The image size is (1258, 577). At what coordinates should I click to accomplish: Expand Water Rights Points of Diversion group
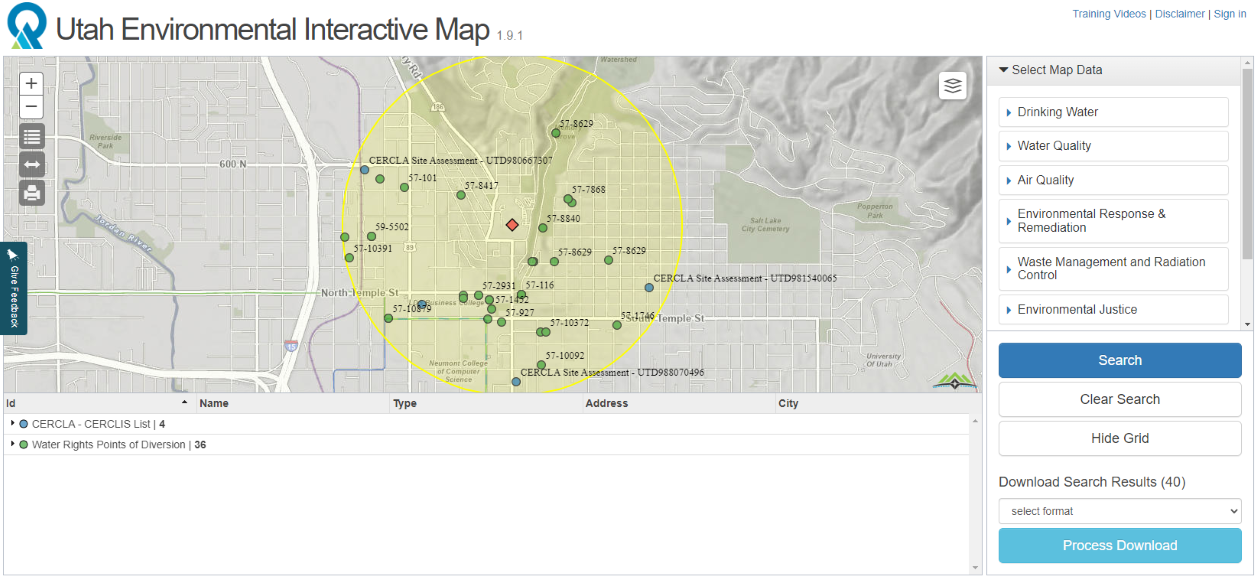tap(13, 444)
